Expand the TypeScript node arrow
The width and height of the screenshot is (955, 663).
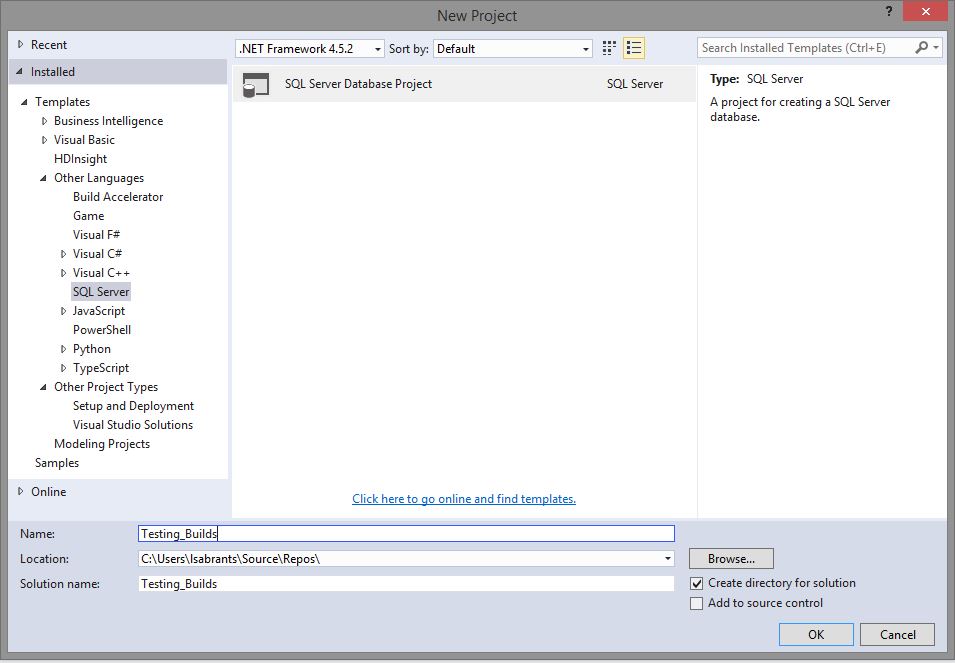[63, 368]
